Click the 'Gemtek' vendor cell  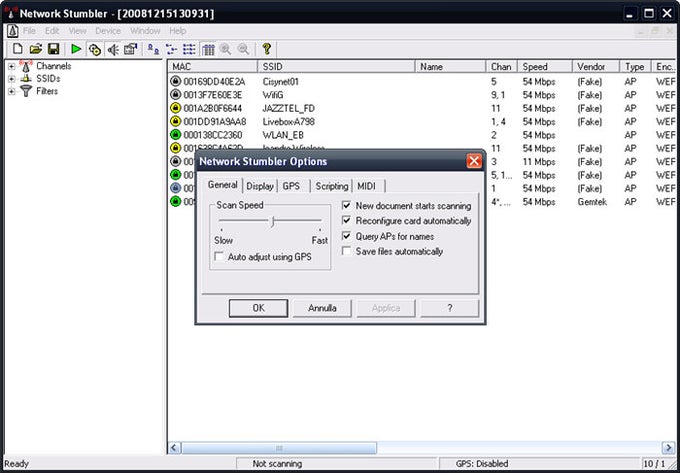(x=592, y=202)
